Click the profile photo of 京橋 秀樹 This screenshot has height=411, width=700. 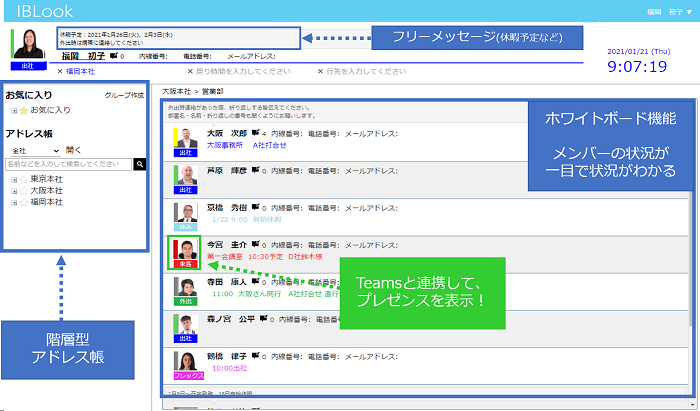184,213
